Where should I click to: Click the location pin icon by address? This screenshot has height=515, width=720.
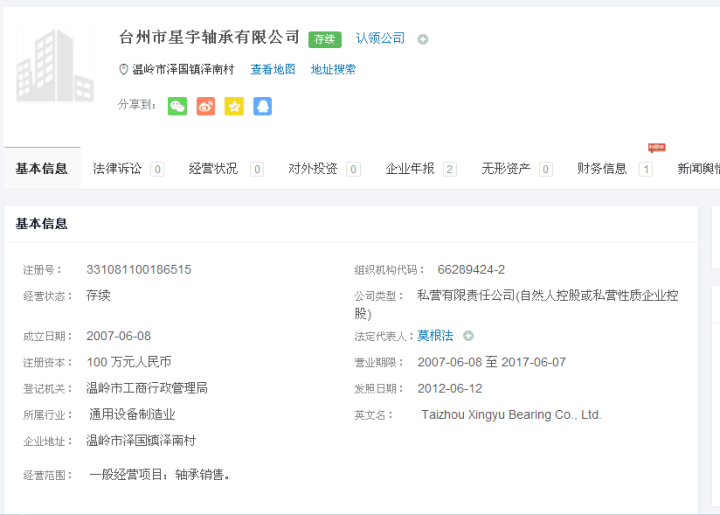[124, 70]
